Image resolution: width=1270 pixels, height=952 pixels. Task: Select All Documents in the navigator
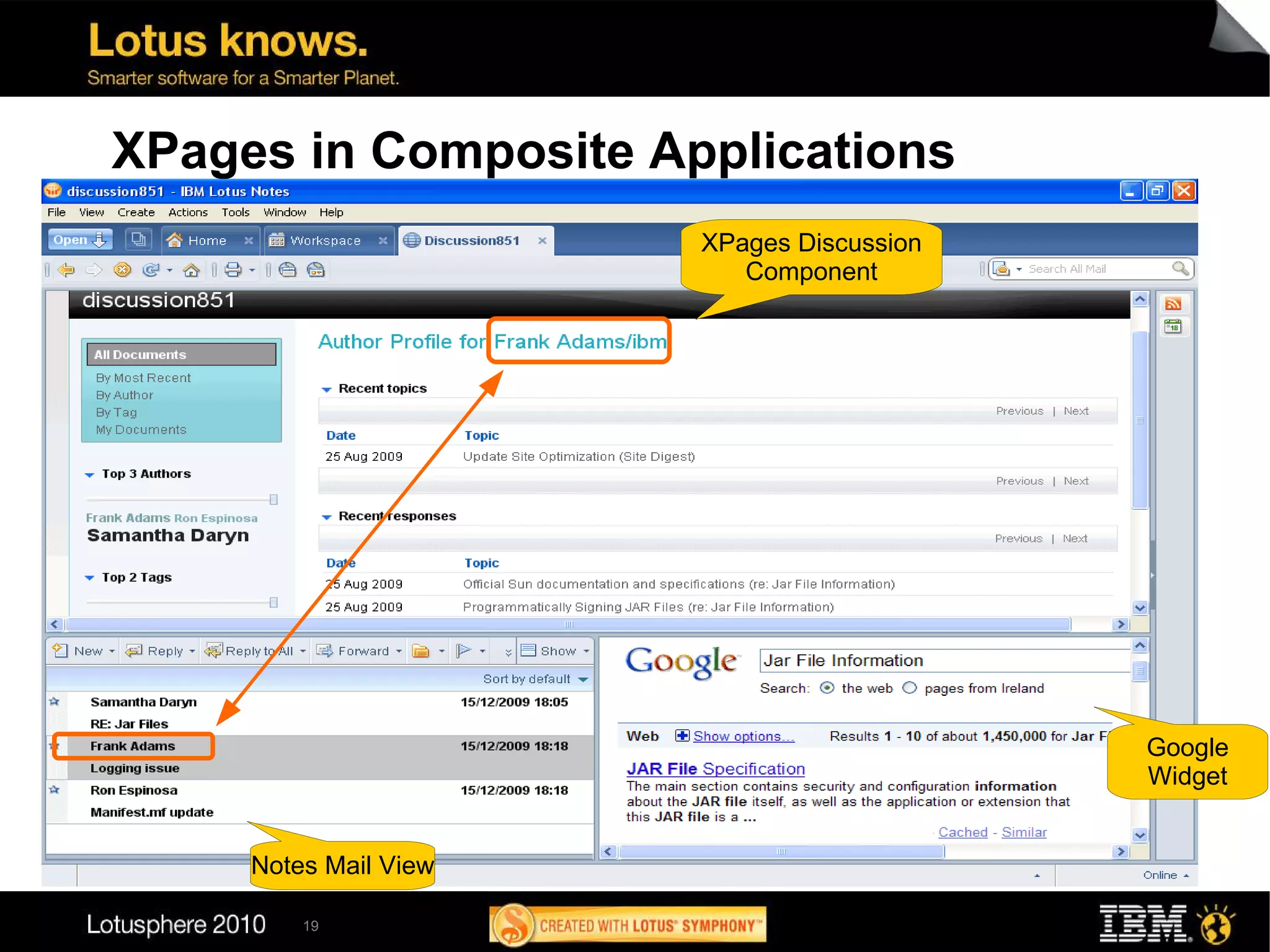point(181,354)
